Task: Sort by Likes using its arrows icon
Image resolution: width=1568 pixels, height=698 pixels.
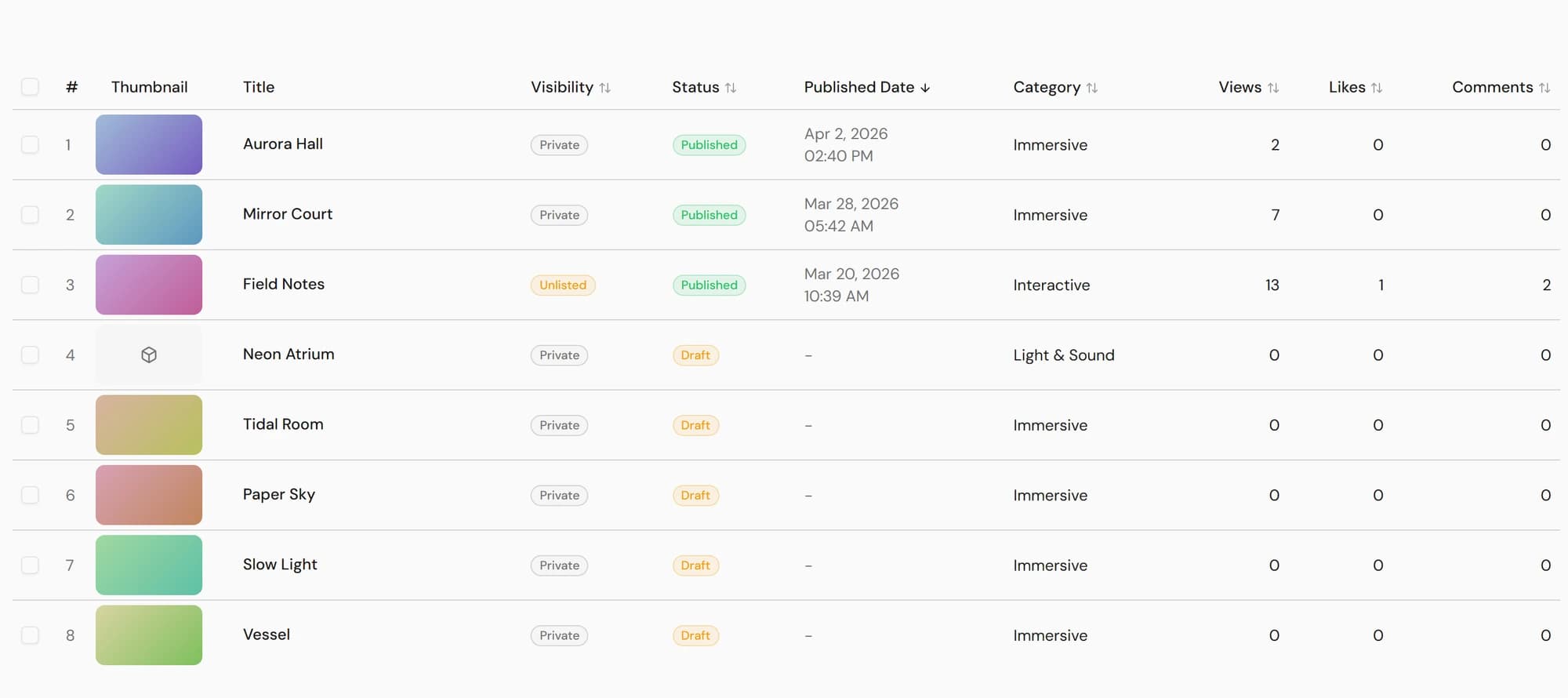Action: pyautogui.click(x=1377, y=88)
